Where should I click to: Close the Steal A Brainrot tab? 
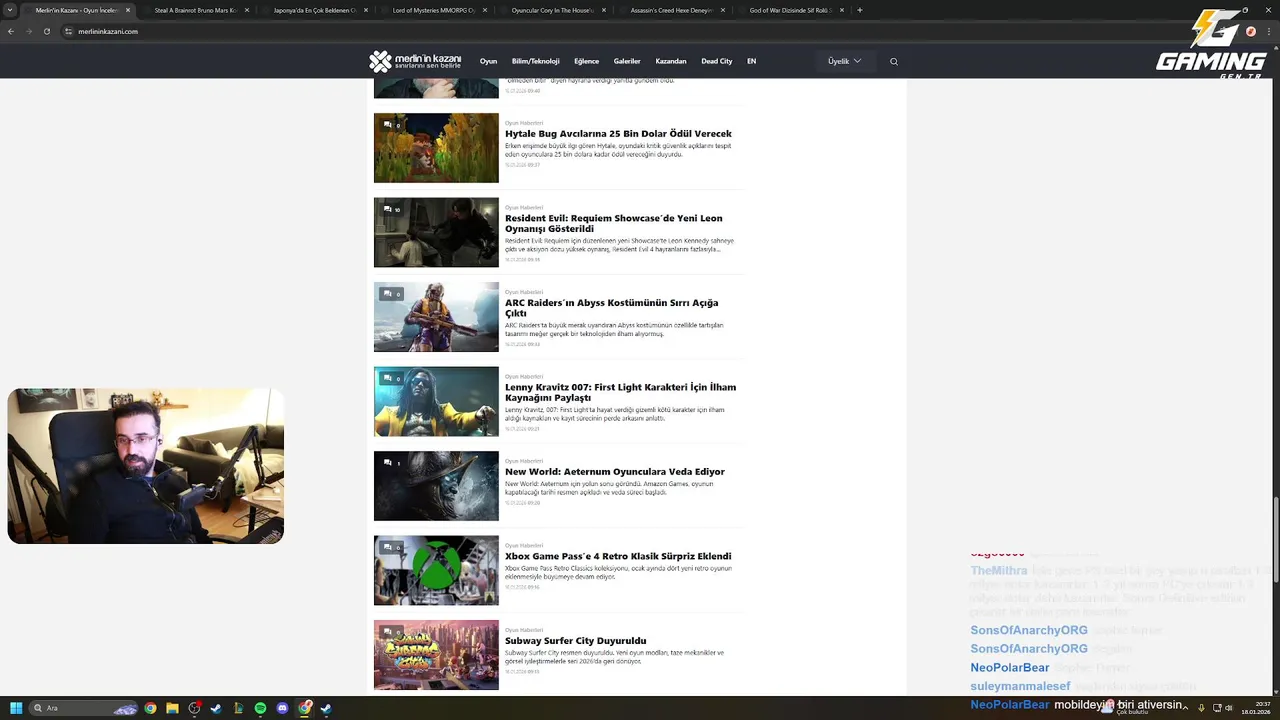click(246, 10)
